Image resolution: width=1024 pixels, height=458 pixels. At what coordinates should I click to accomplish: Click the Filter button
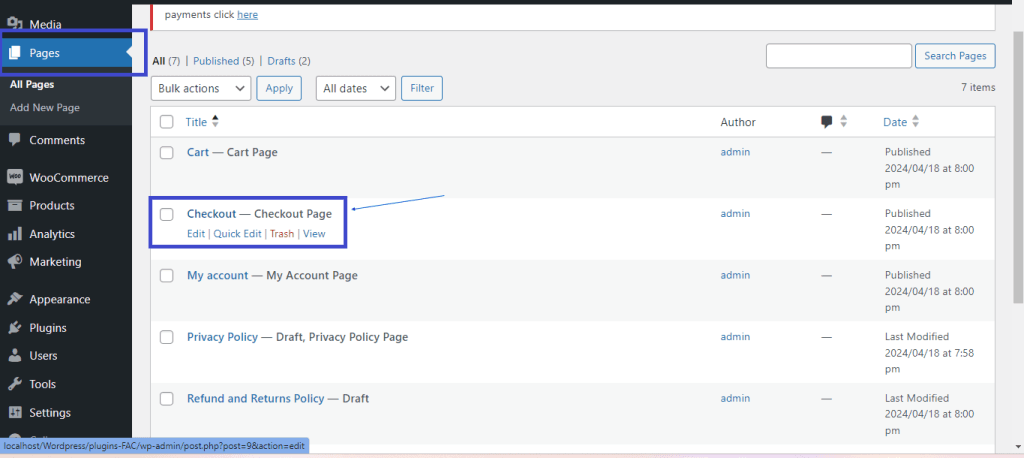422,88
